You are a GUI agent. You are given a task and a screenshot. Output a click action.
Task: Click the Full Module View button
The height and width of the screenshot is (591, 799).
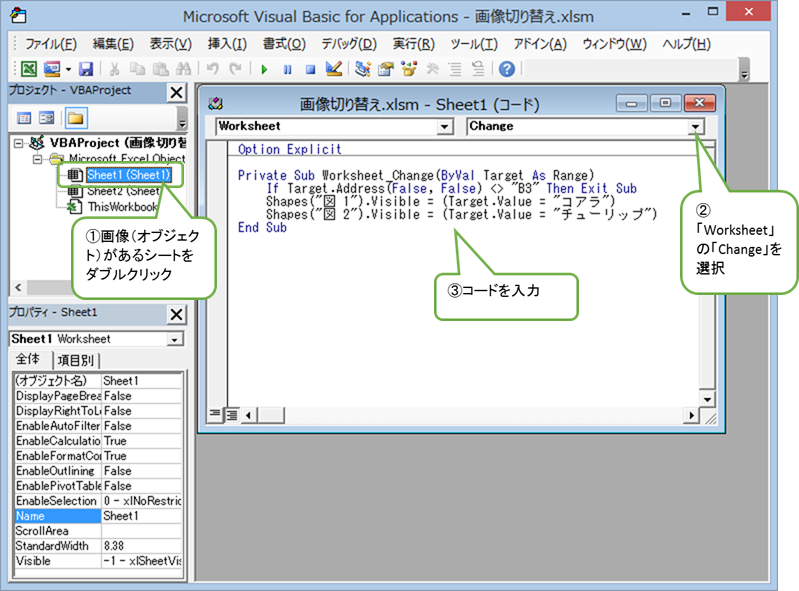[232, 415]
